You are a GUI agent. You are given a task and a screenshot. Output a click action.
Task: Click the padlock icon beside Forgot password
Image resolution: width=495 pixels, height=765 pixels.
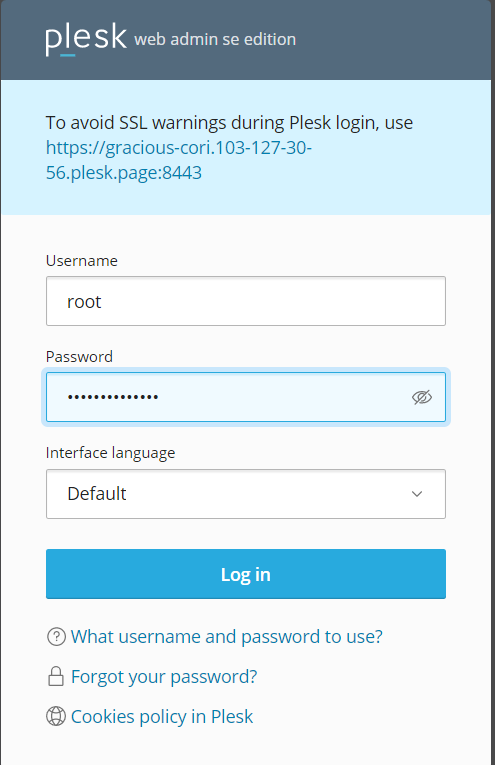pos(56,677)
